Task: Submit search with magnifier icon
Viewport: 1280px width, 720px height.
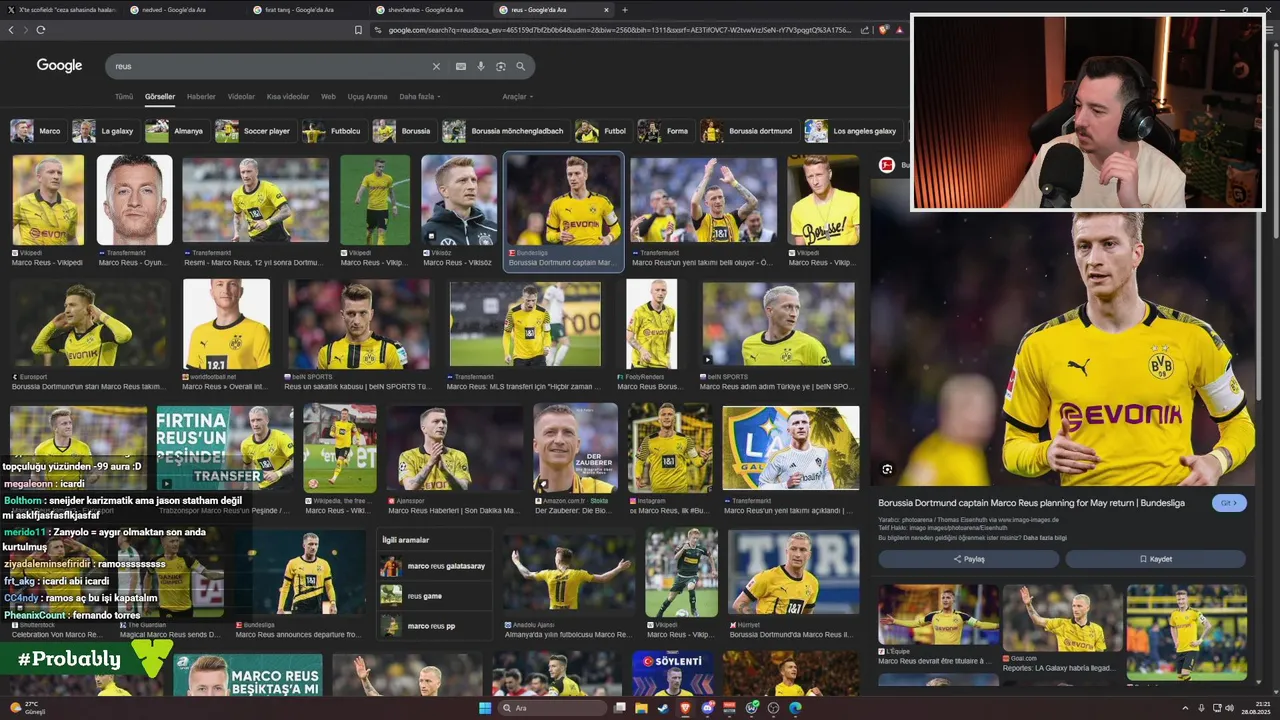Action: click(521, 67)
